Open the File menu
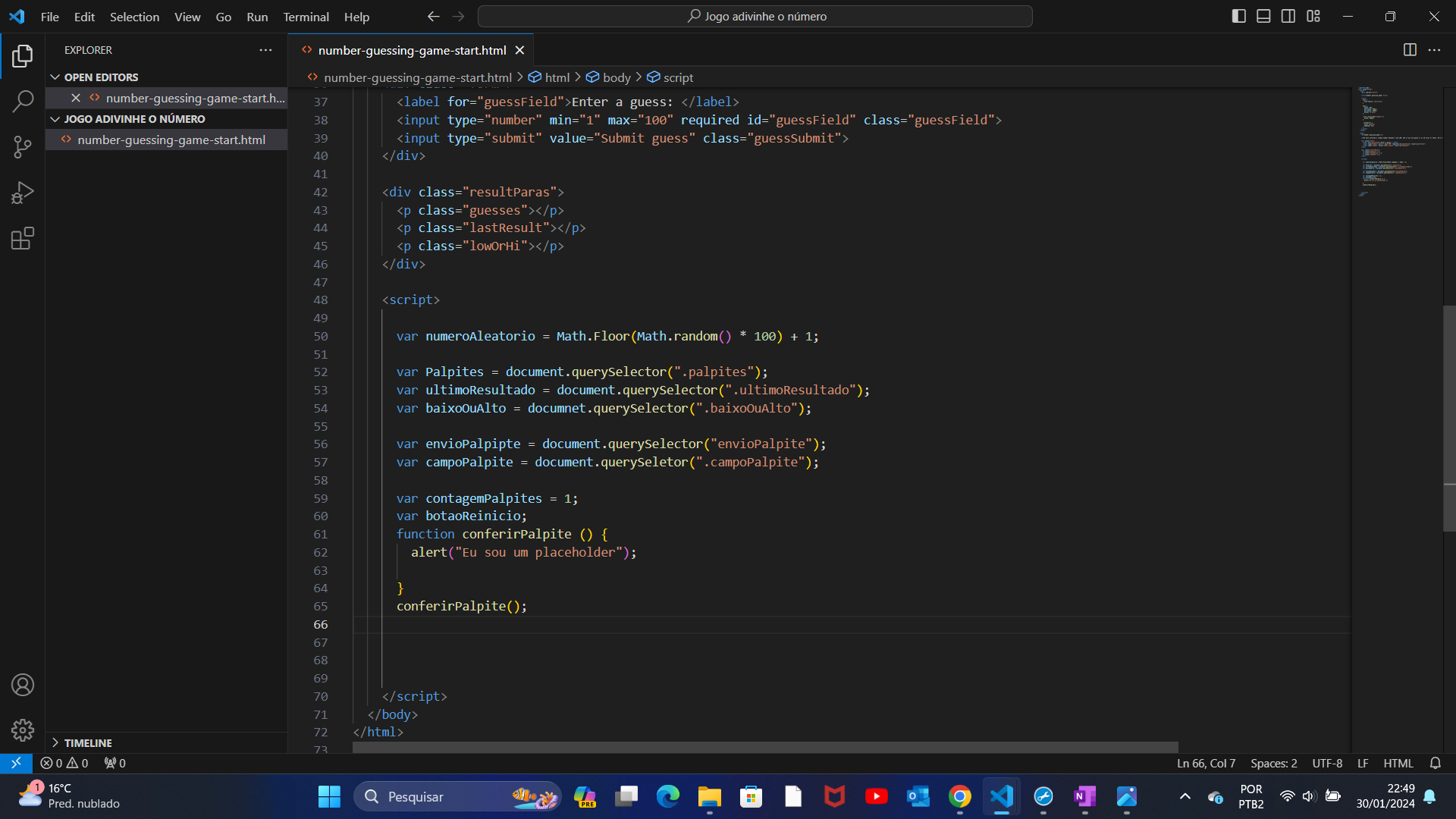 [x=50, y=17]
